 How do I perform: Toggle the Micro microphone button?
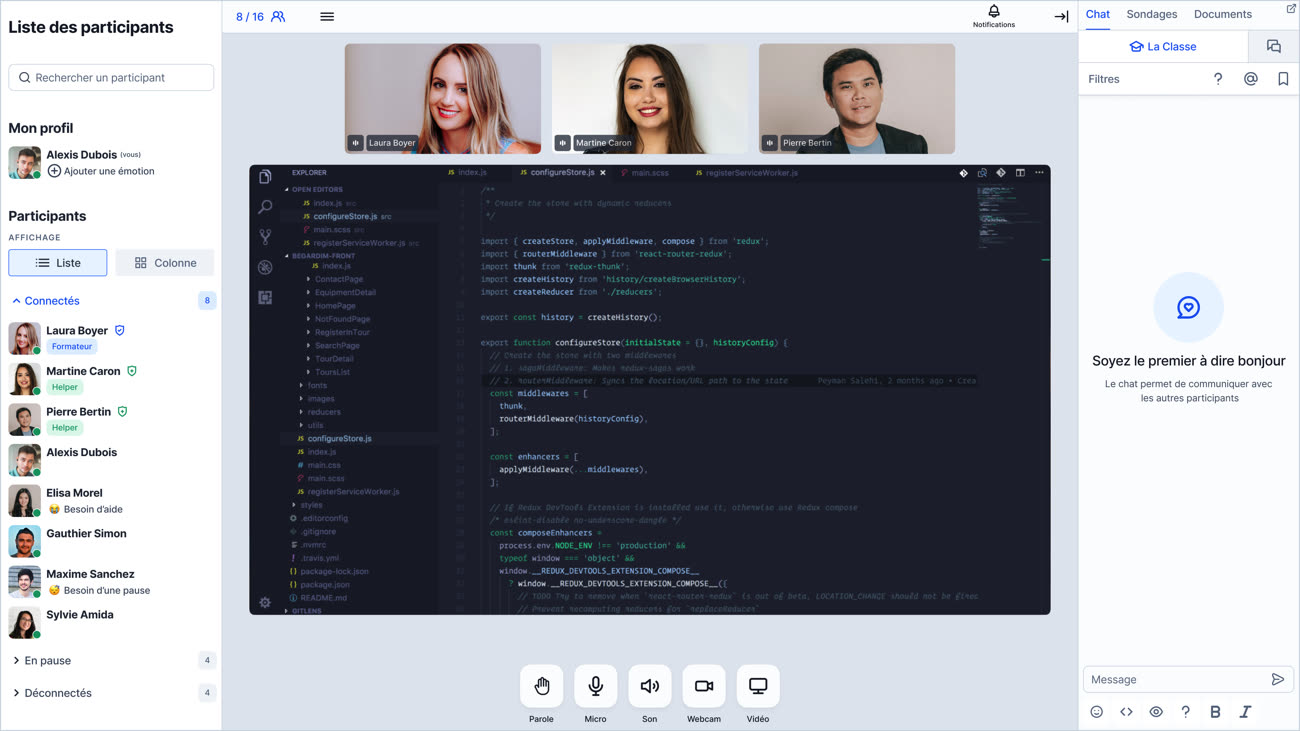click(x=595, y=686)
